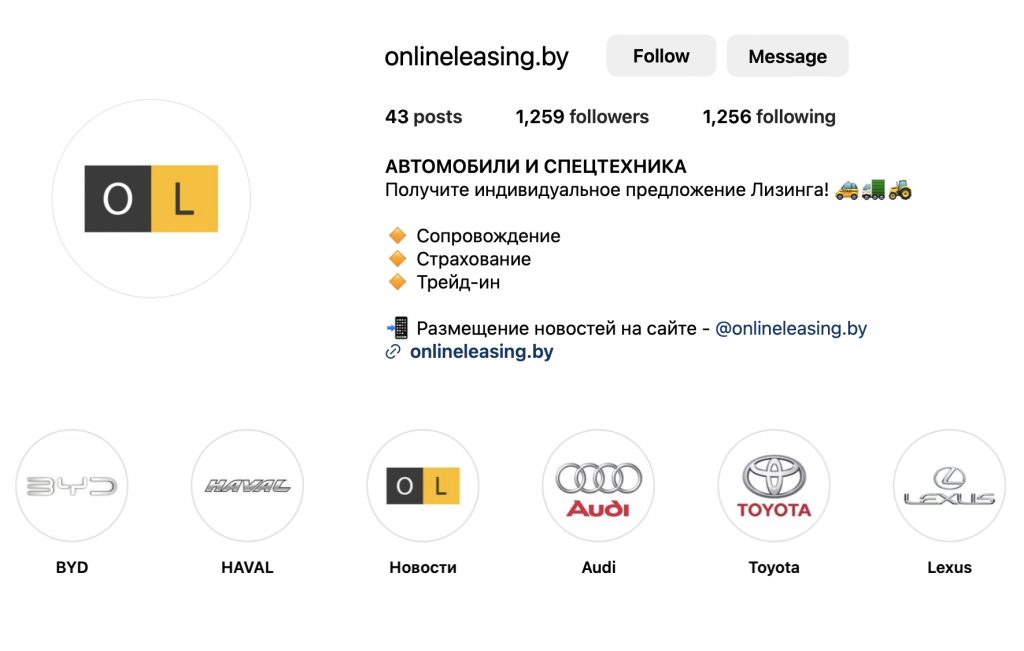Visit the onlineleasing.by website link

pyautogui.click(x=482, y=351)
